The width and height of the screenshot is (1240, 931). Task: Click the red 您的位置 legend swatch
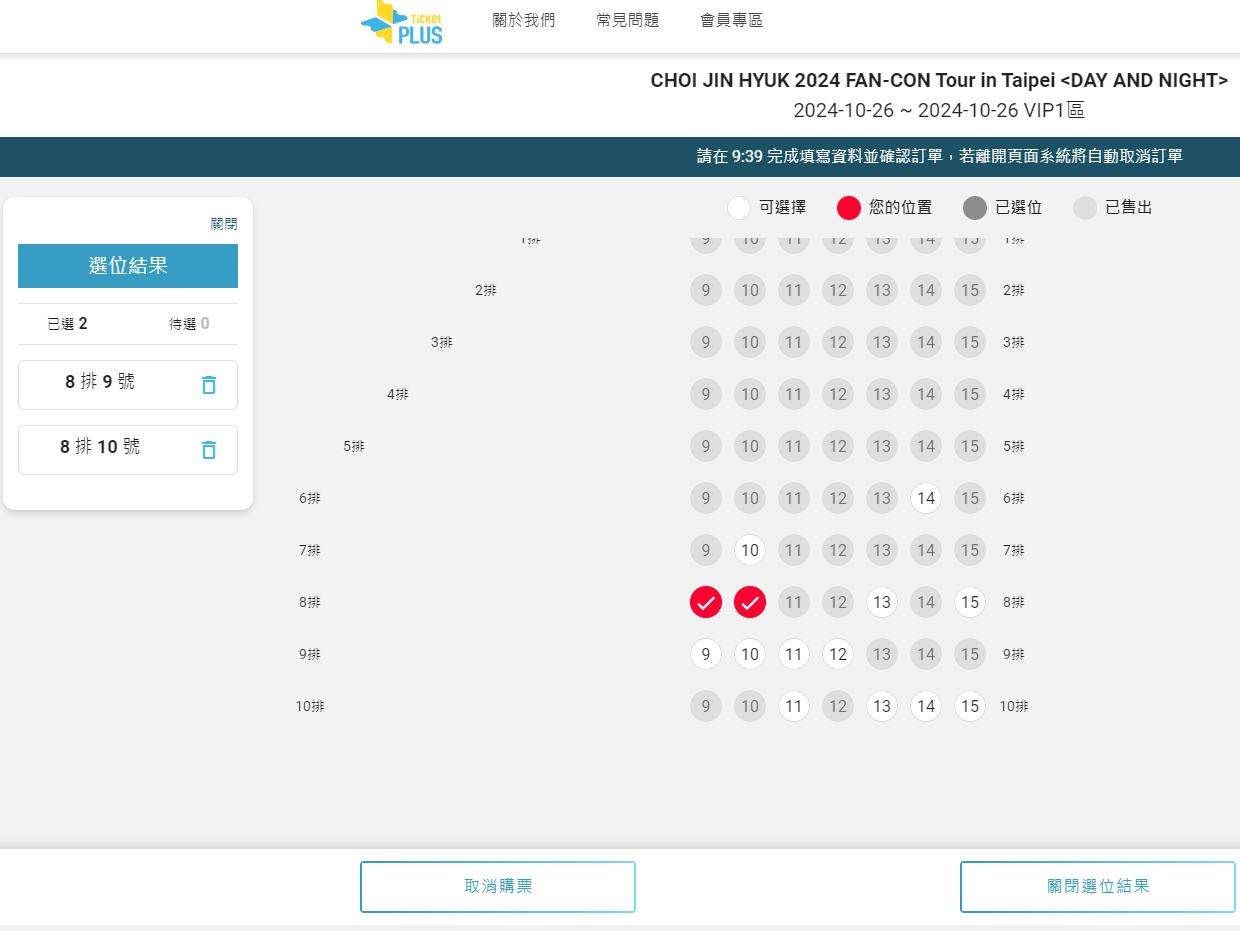click(849, 208)
